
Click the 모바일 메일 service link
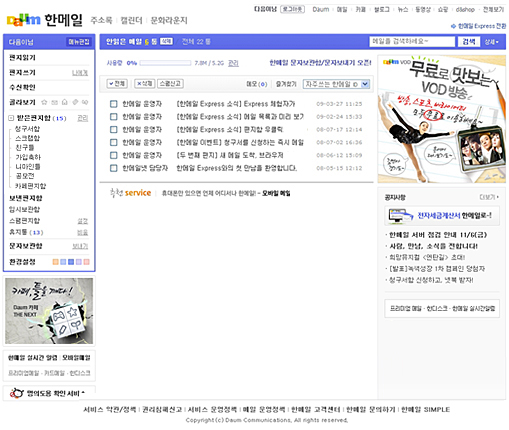pos(276,193)
